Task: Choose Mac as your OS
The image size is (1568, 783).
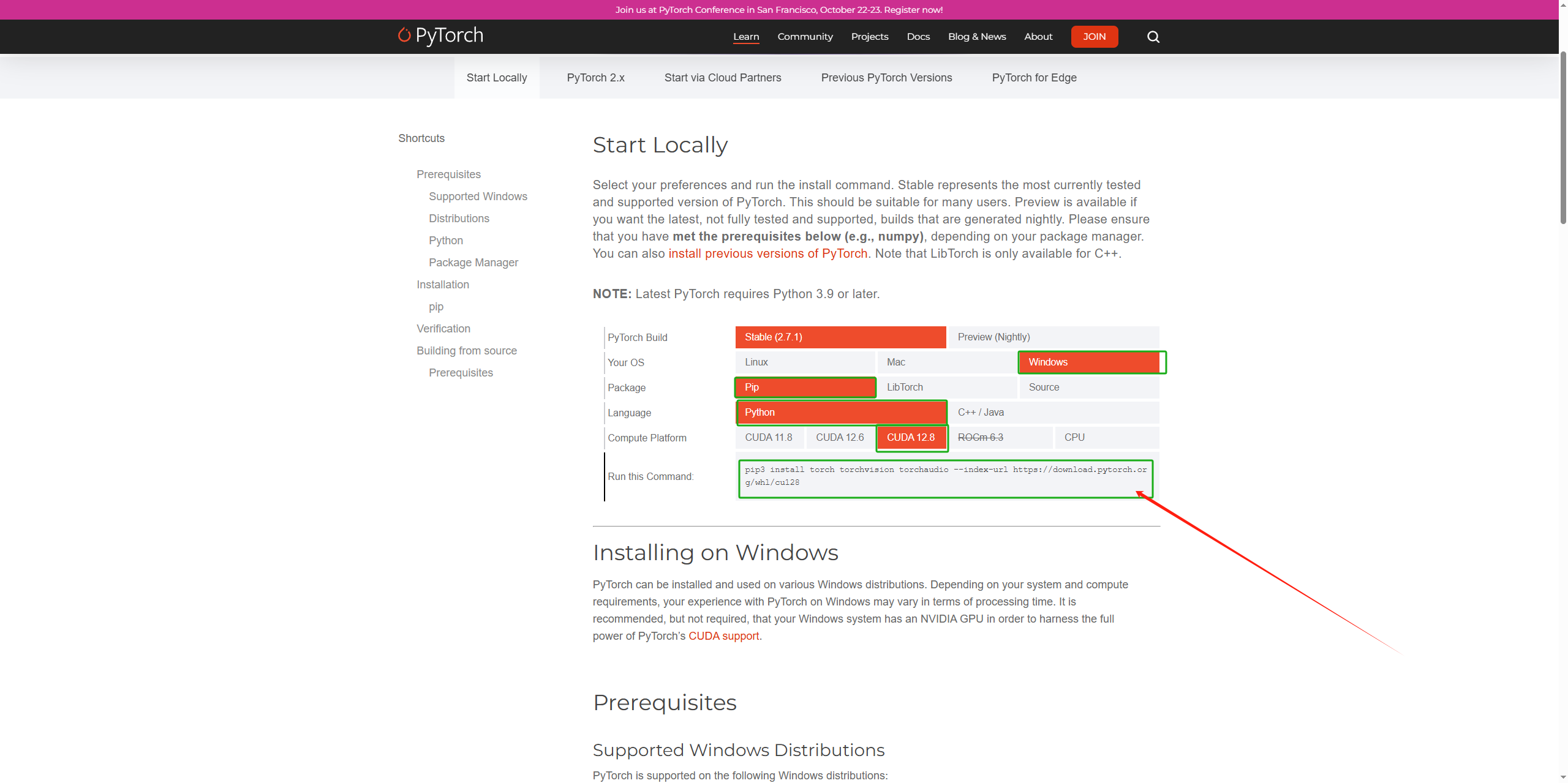Action: pos(946,362)
